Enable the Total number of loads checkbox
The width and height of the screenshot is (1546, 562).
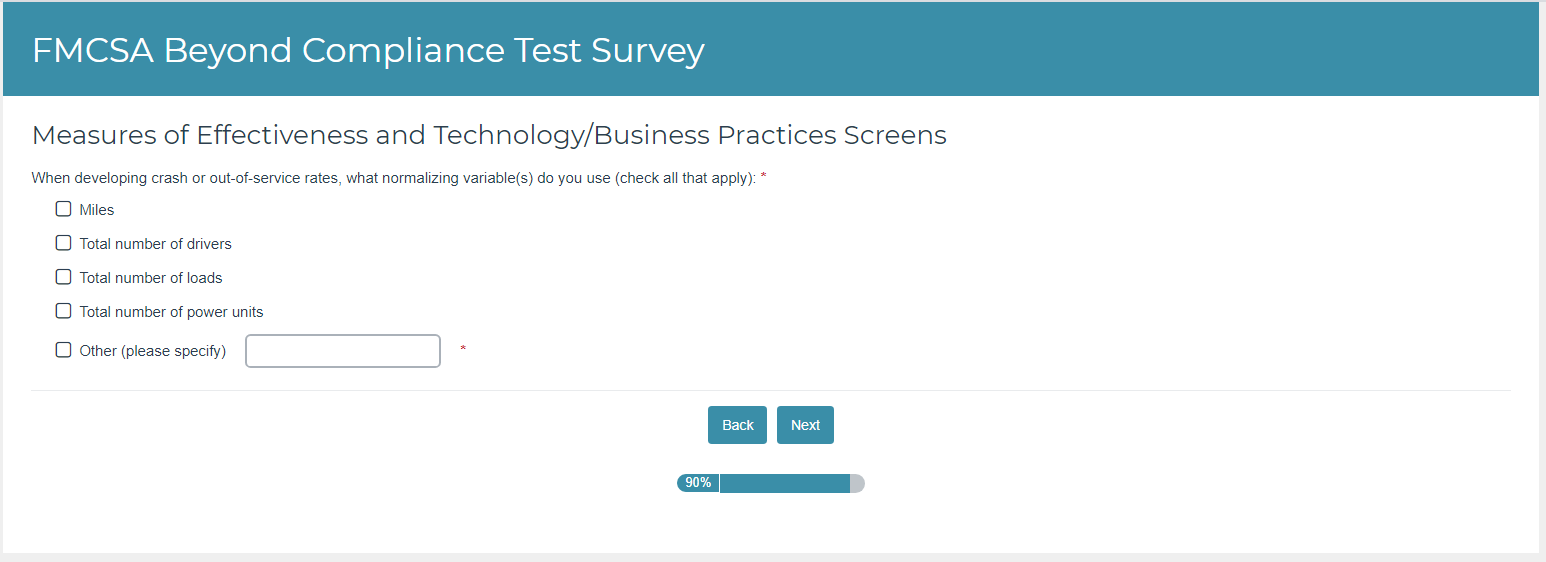[64, 277]
